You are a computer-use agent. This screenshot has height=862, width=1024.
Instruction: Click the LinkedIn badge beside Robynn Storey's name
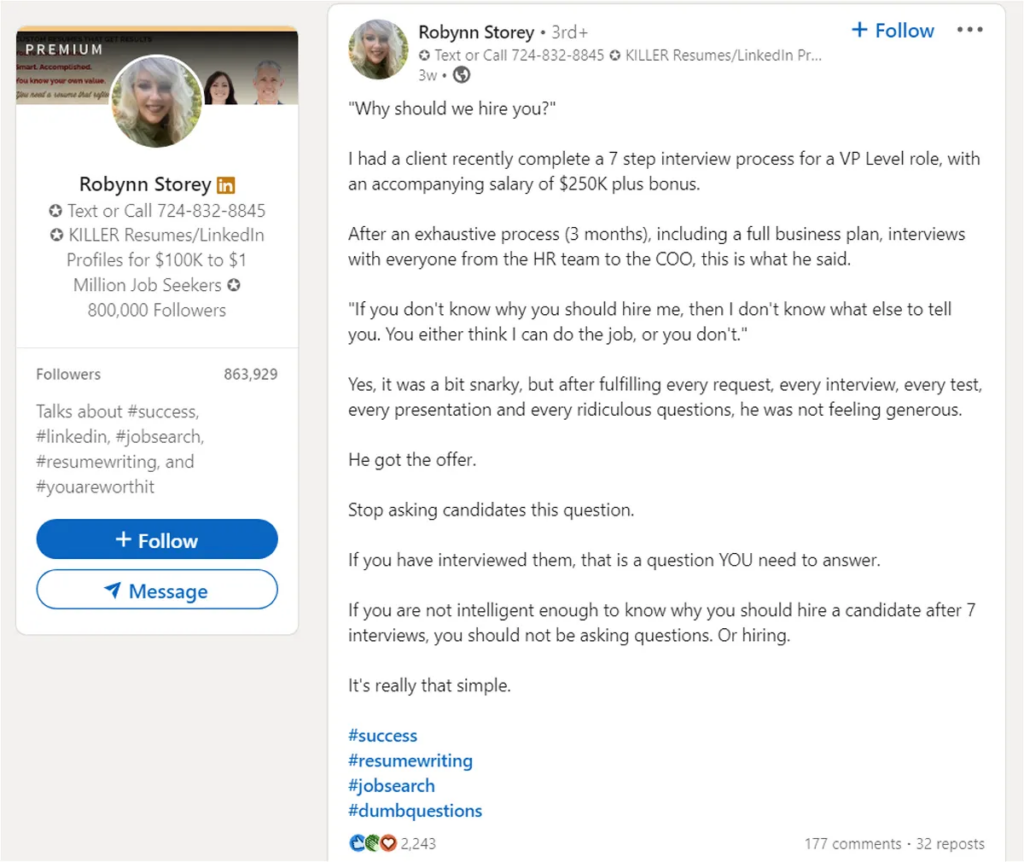tap(225, 185)
